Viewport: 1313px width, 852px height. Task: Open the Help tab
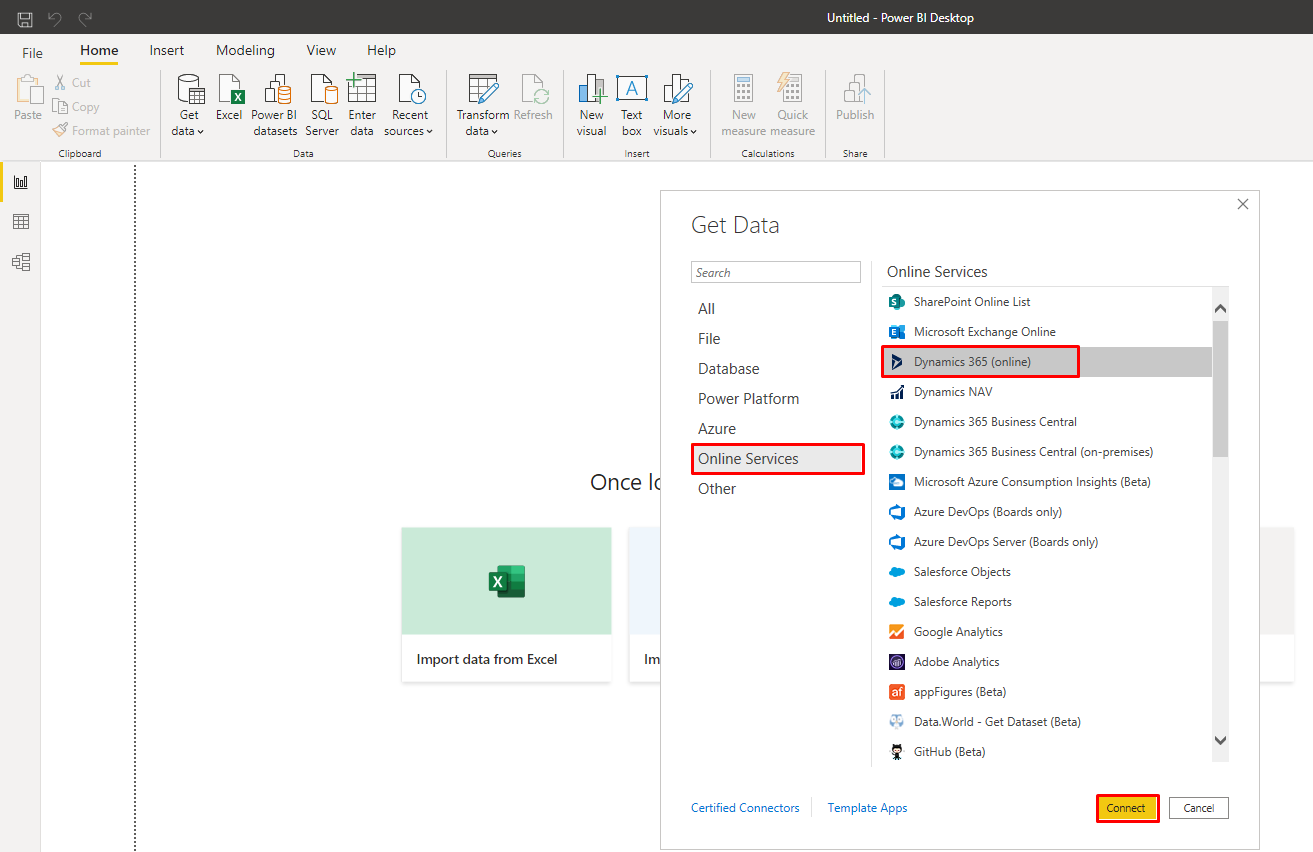(x=381, y=50)
